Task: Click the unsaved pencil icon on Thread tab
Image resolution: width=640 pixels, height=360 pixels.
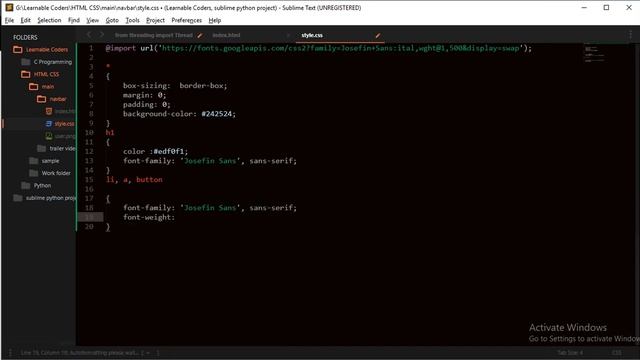Action: tap(200, 36)
